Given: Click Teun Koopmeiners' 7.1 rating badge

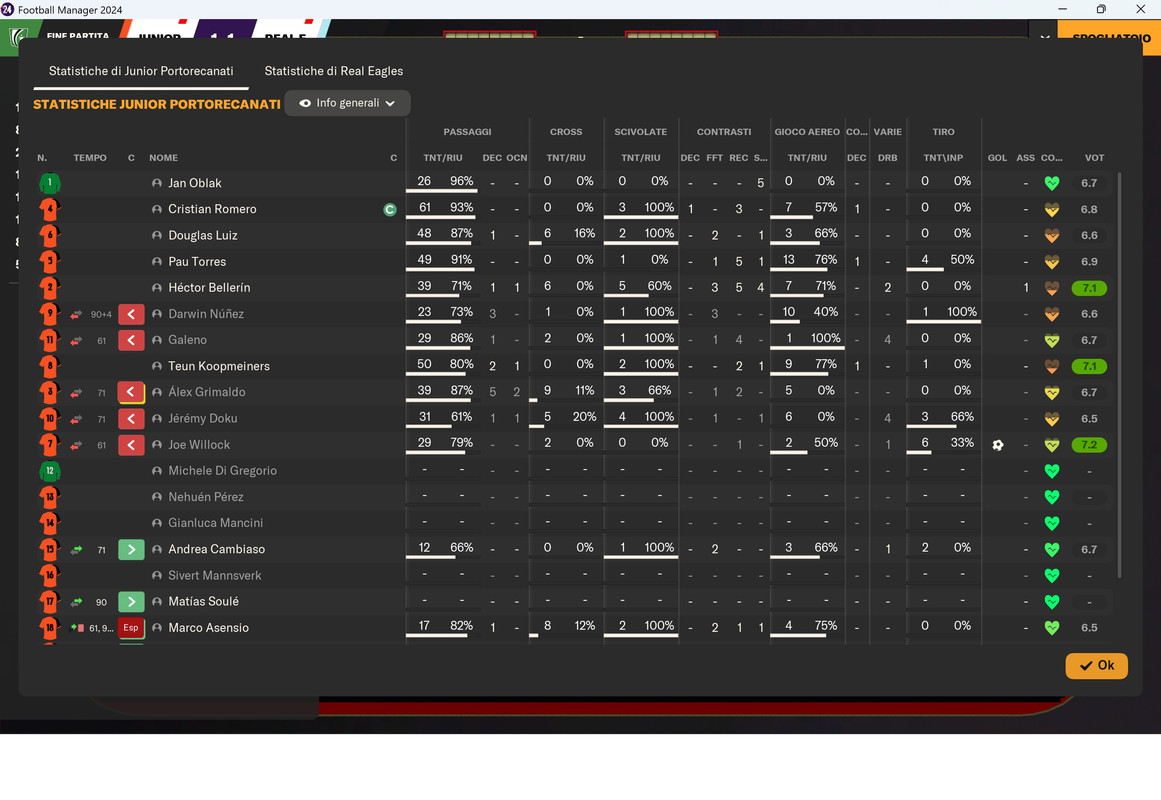Looking at the screenshot, I should click(1089, 367).
